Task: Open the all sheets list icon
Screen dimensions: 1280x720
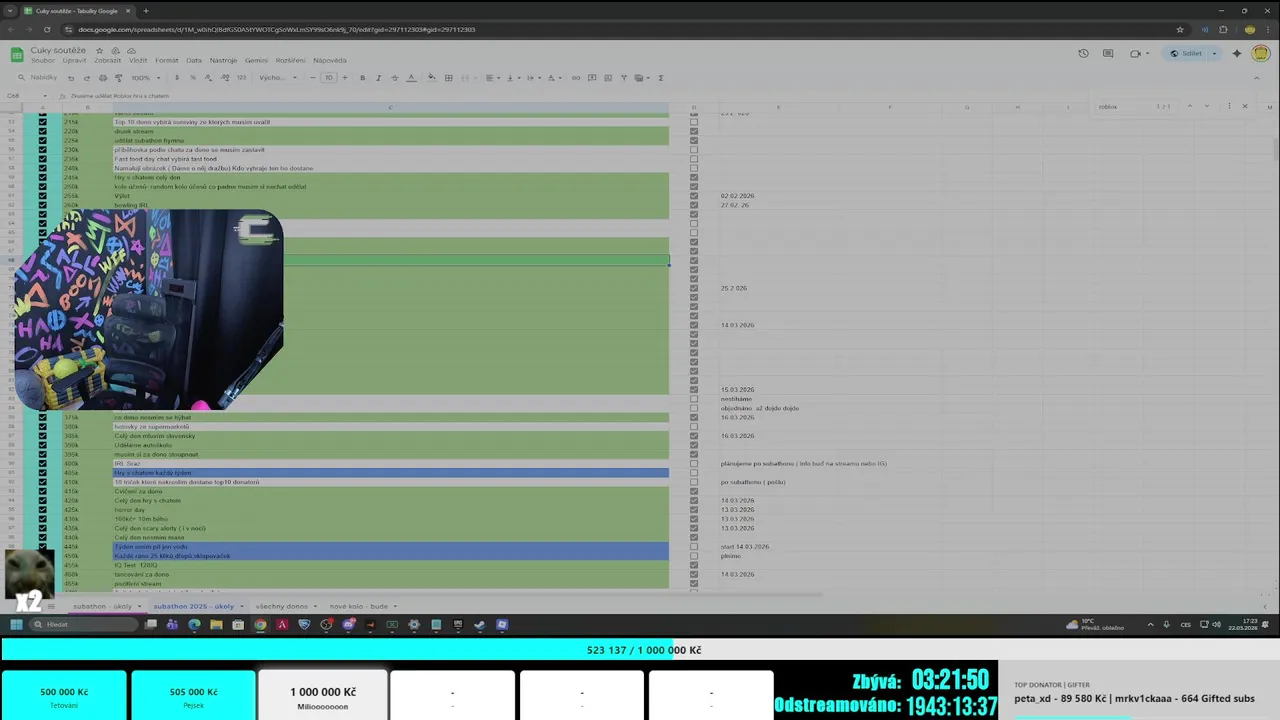Action: (x=51, y=606)
